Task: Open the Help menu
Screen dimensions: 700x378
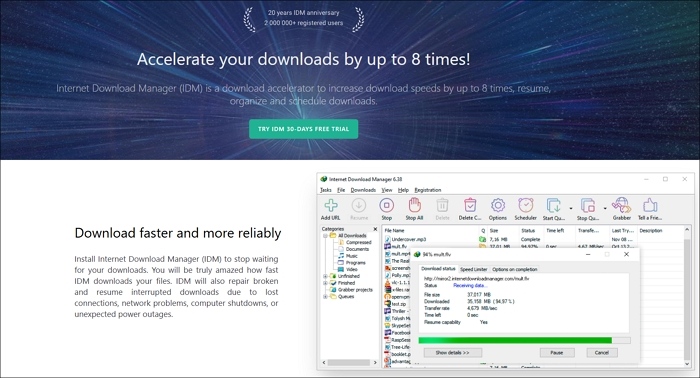Action: 403,190
